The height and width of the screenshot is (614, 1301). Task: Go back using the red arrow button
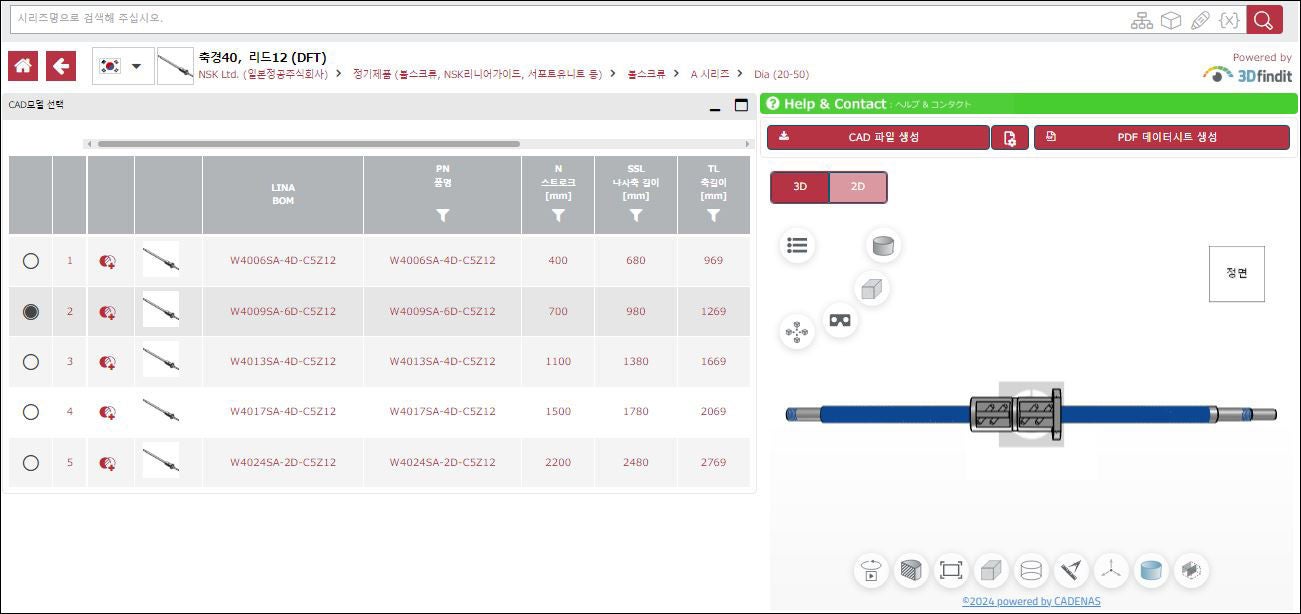tap(61, 66)
